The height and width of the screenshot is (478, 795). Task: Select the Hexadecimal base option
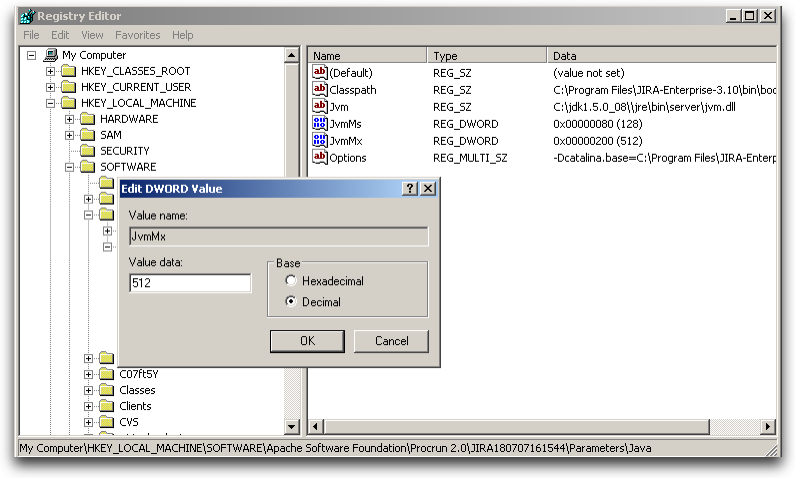tap(292, 281)
